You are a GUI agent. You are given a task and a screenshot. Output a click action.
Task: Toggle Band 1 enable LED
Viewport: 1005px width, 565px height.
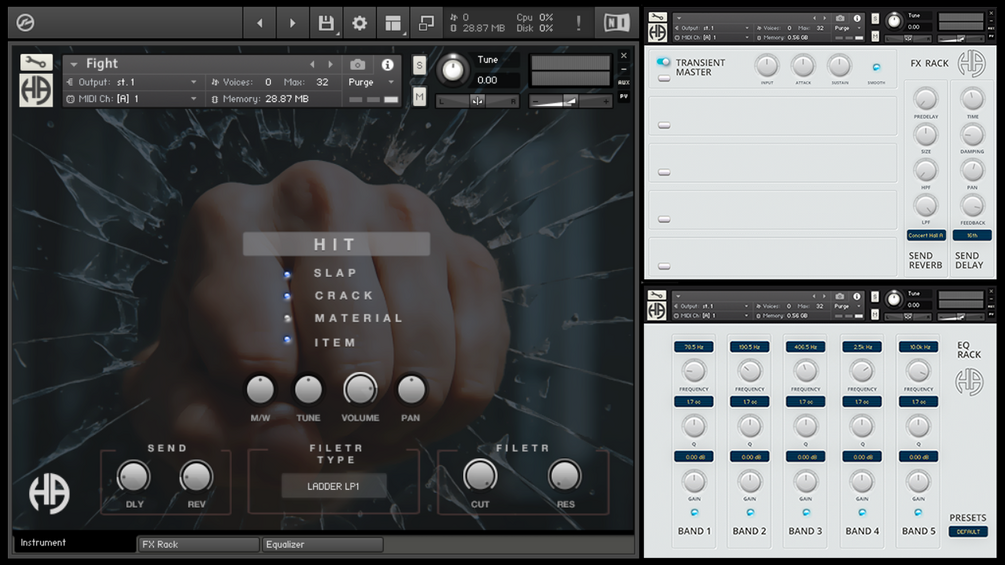click(x=694, y=512)
